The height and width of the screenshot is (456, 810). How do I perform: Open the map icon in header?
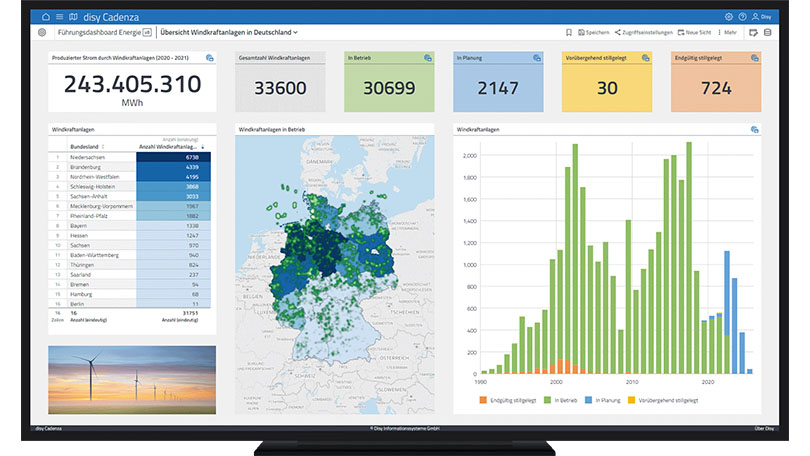pyautogui.click(x=73, y=17)
